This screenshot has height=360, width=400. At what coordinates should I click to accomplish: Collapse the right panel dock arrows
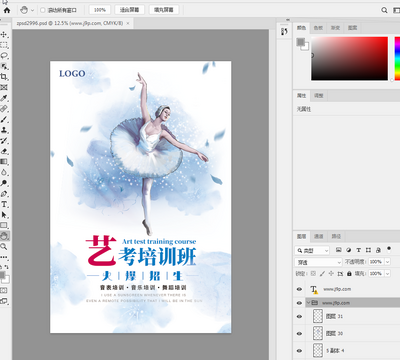coord(288,20)
